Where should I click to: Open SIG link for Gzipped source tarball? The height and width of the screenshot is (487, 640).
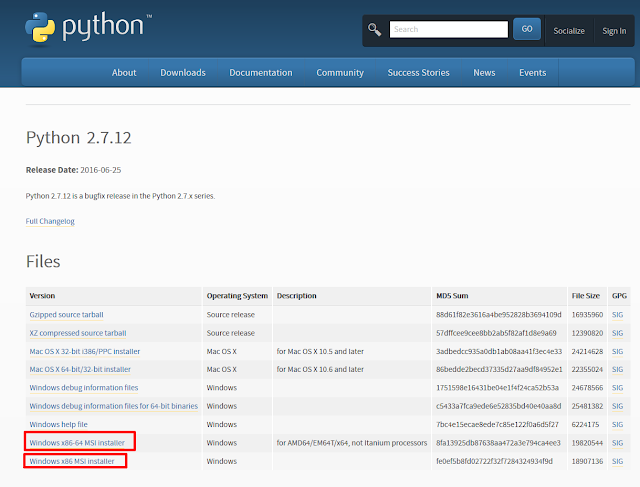(x=617, y=315)
